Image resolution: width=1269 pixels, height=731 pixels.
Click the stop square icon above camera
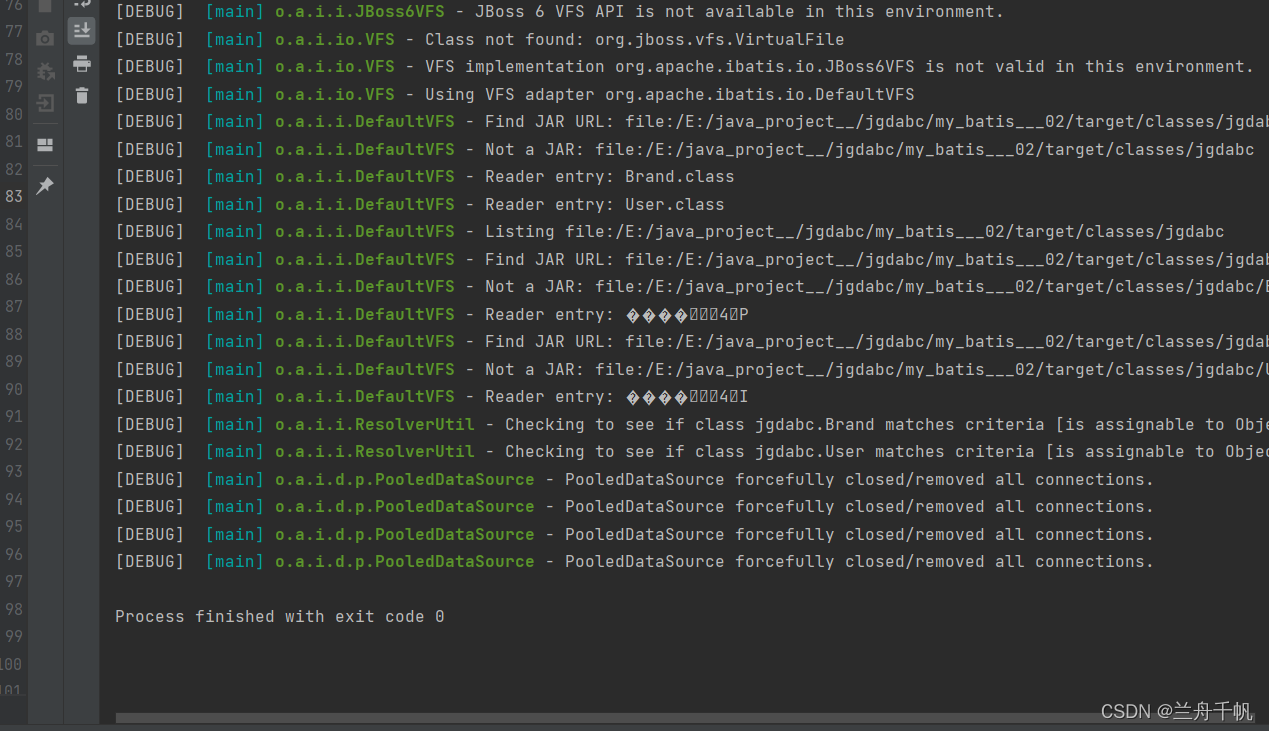45,6
